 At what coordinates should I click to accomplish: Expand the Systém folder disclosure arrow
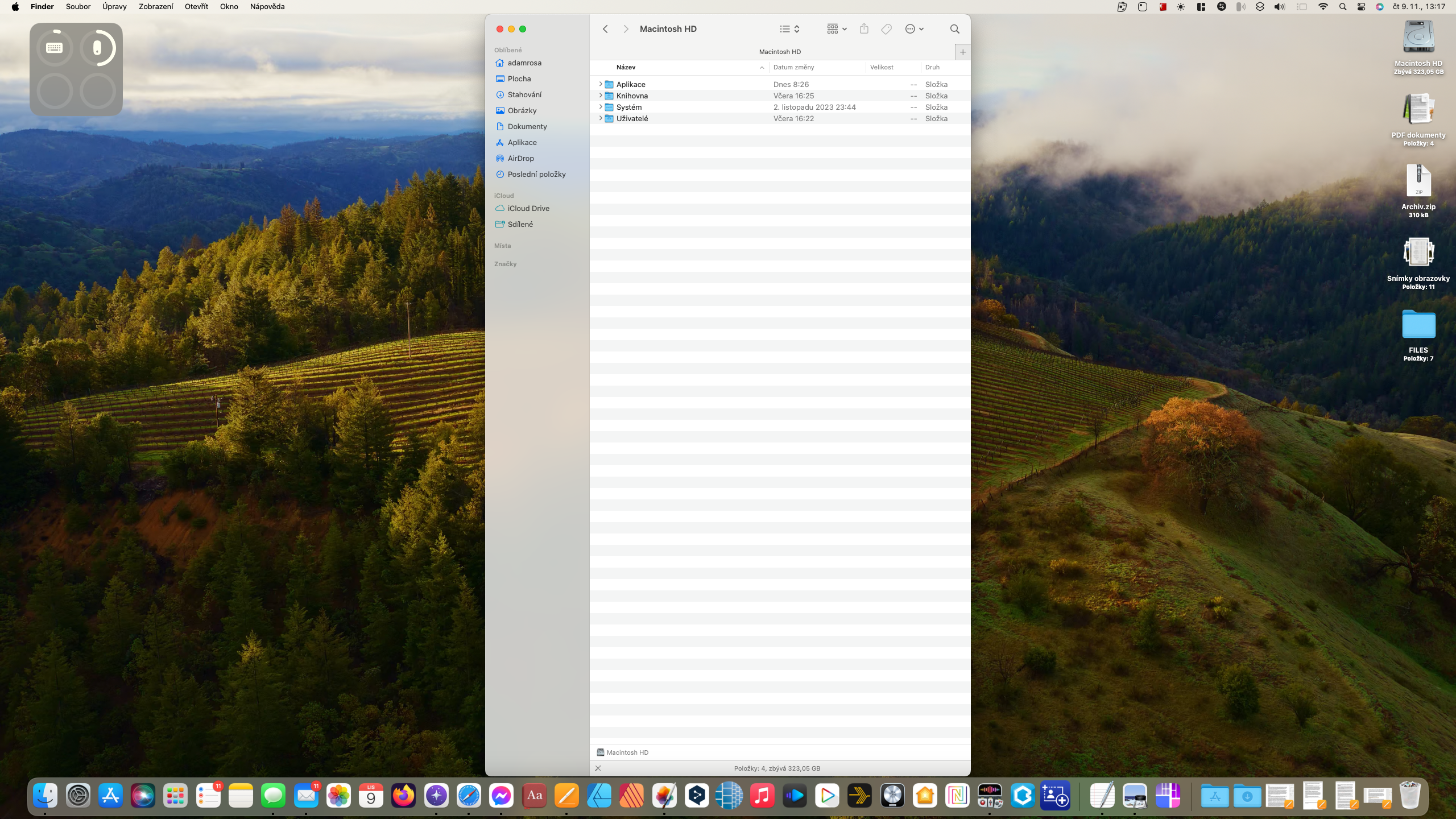(600, 107)
